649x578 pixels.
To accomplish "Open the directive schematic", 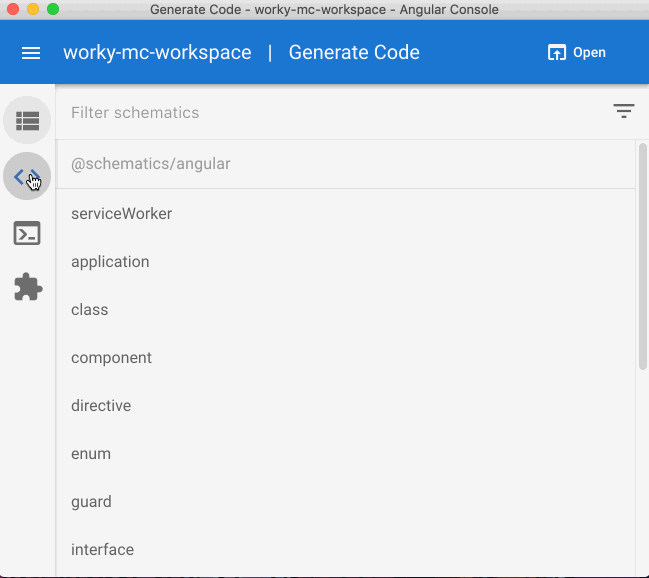I will (346, 406).
